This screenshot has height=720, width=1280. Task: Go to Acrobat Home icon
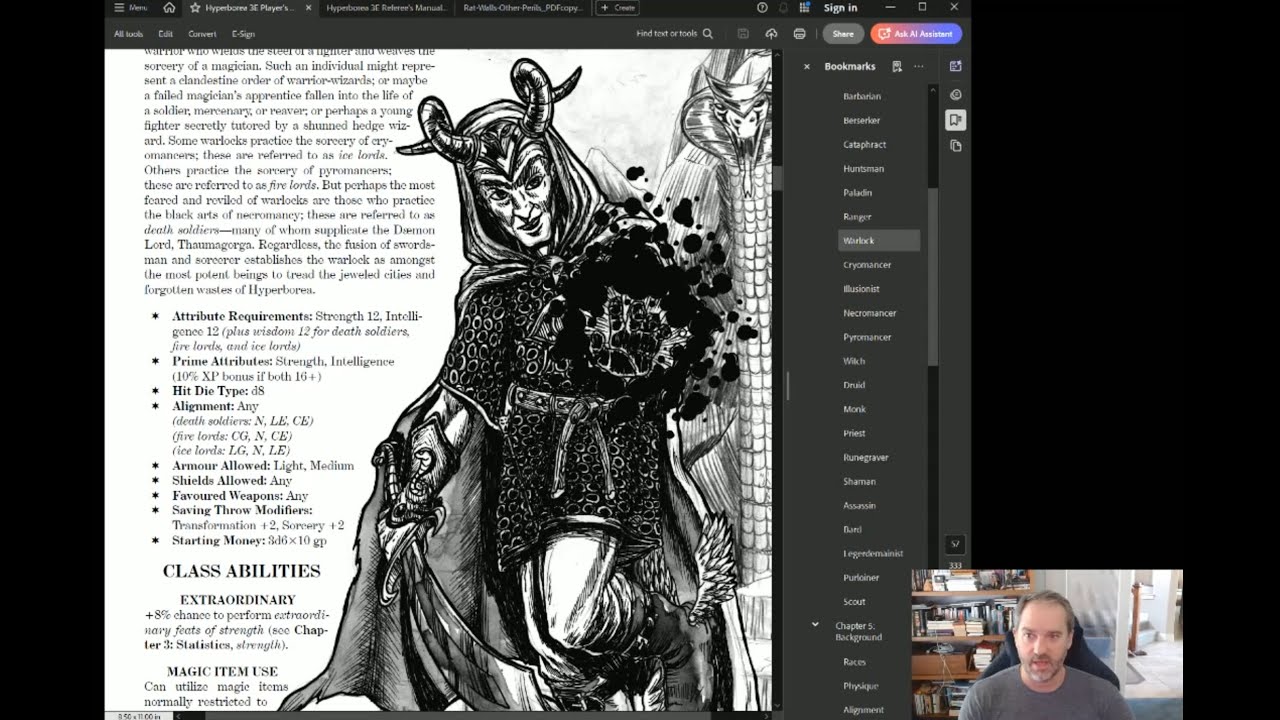169,8
